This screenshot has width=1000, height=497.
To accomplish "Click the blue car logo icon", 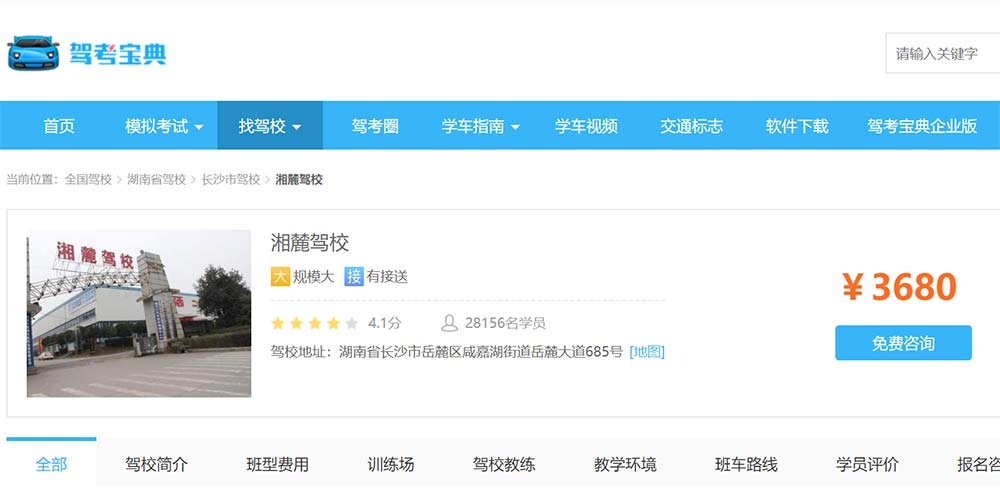I will click(x=33, y=53).
